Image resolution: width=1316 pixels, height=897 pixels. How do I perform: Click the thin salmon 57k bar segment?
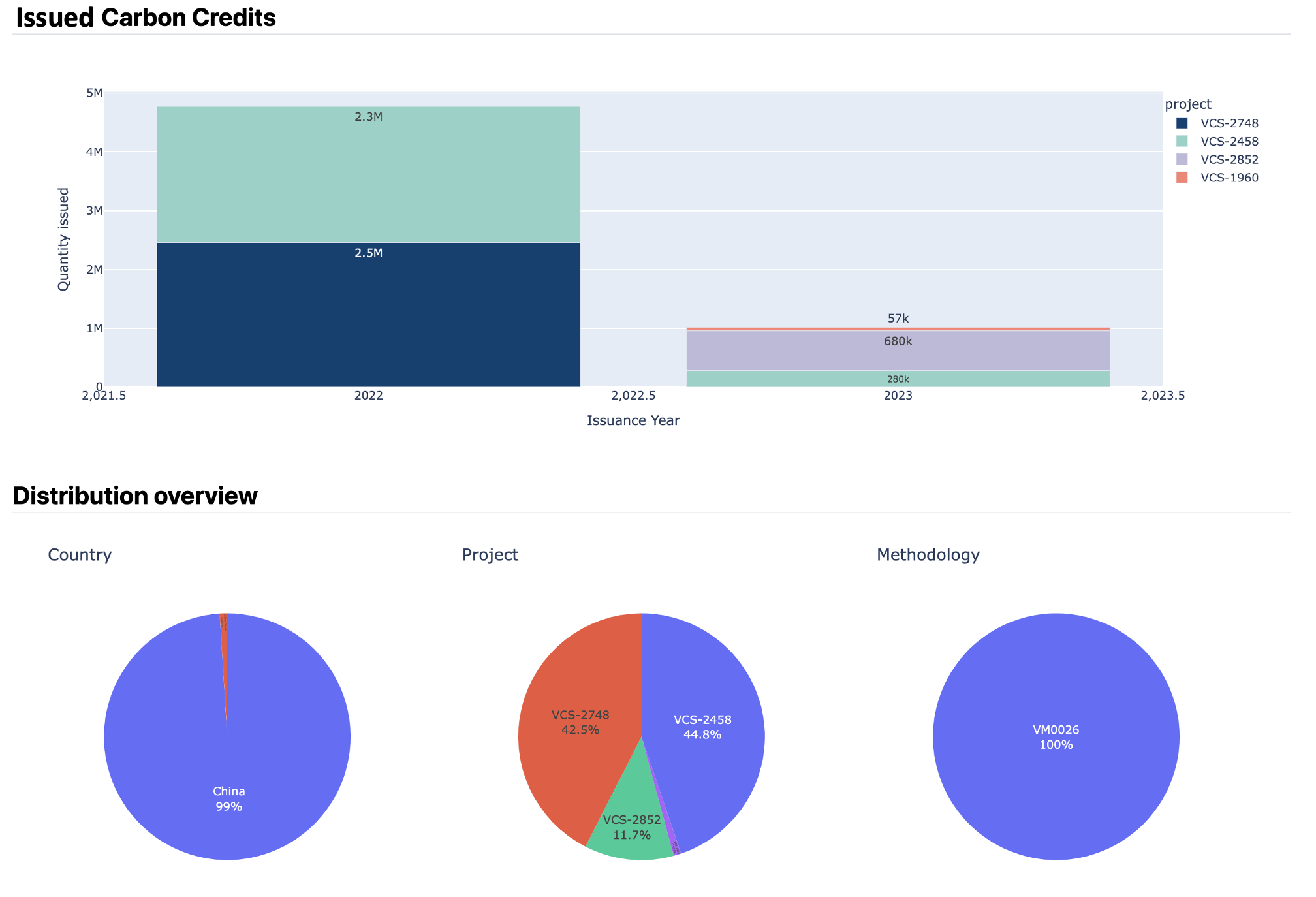[x=898, y=329]
